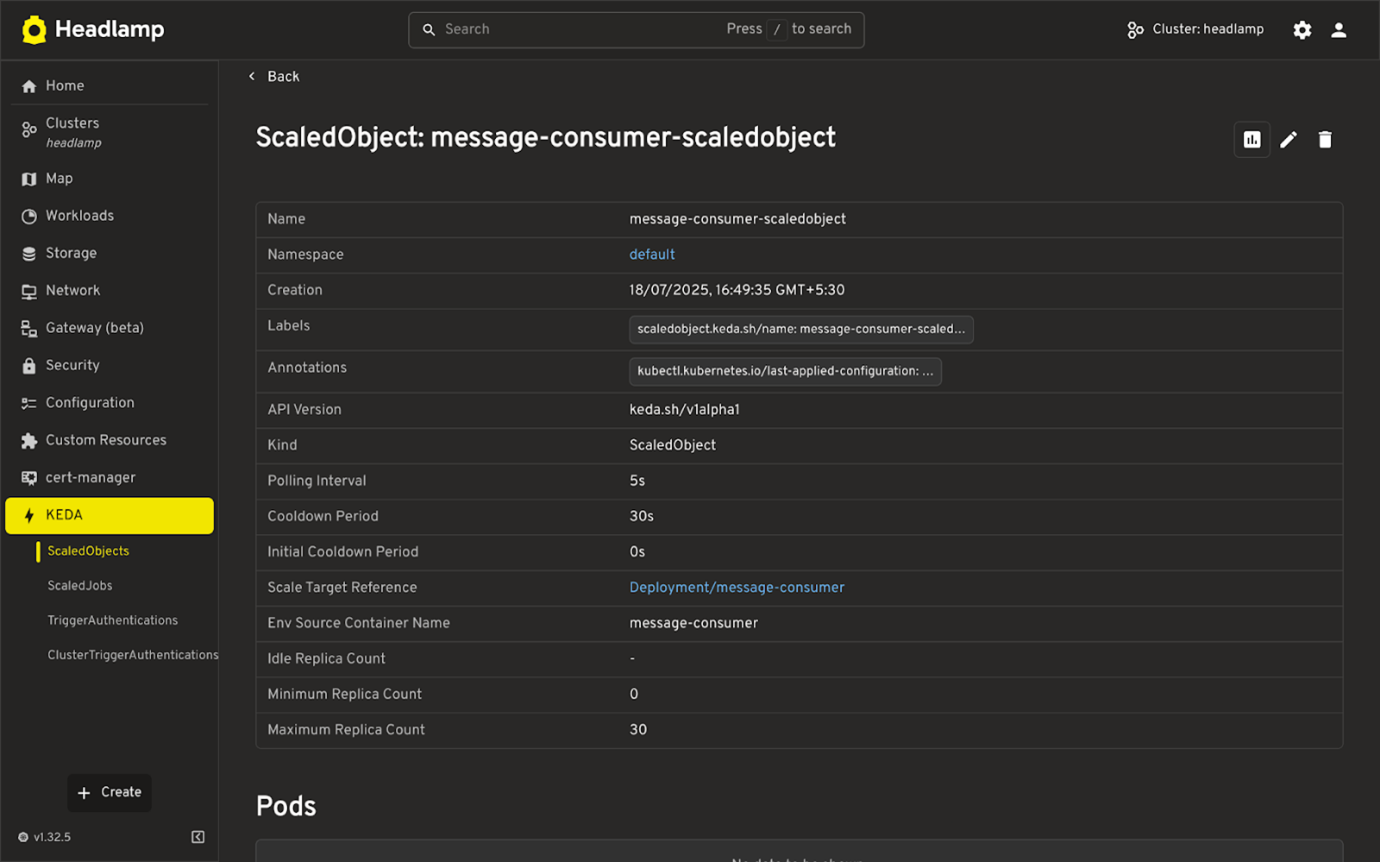1380x862 pixels.
Task: Click the Home house icon
Action: click(x=29, y=86)
